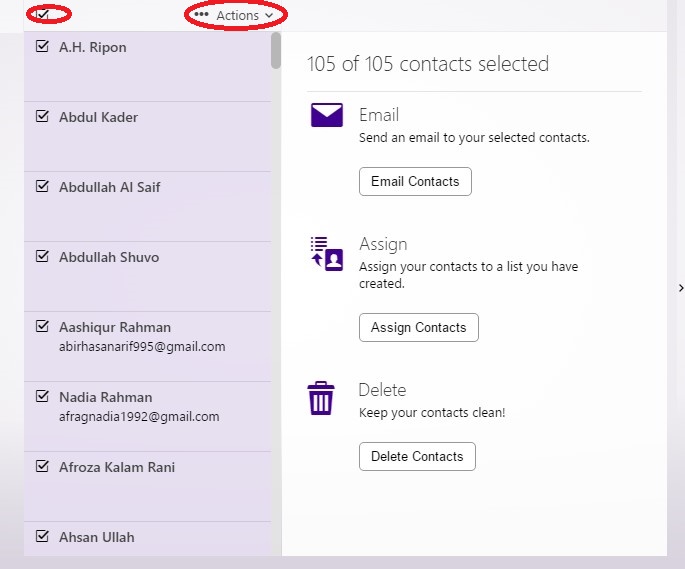Select the Abdullah Al Saif contact name
685x569 pixels.
(x=110, y=187)
